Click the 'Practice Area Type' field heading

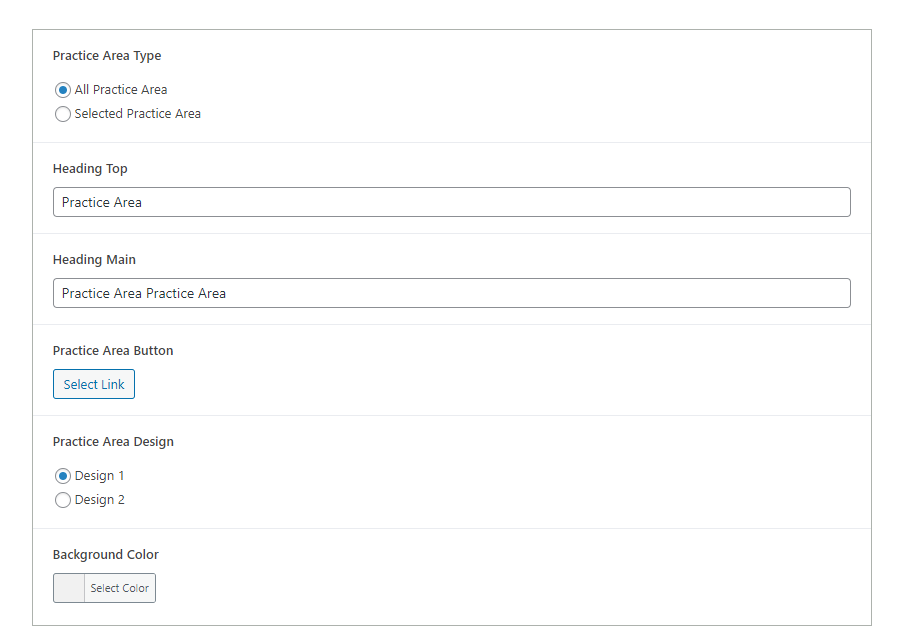pos(107,56)
